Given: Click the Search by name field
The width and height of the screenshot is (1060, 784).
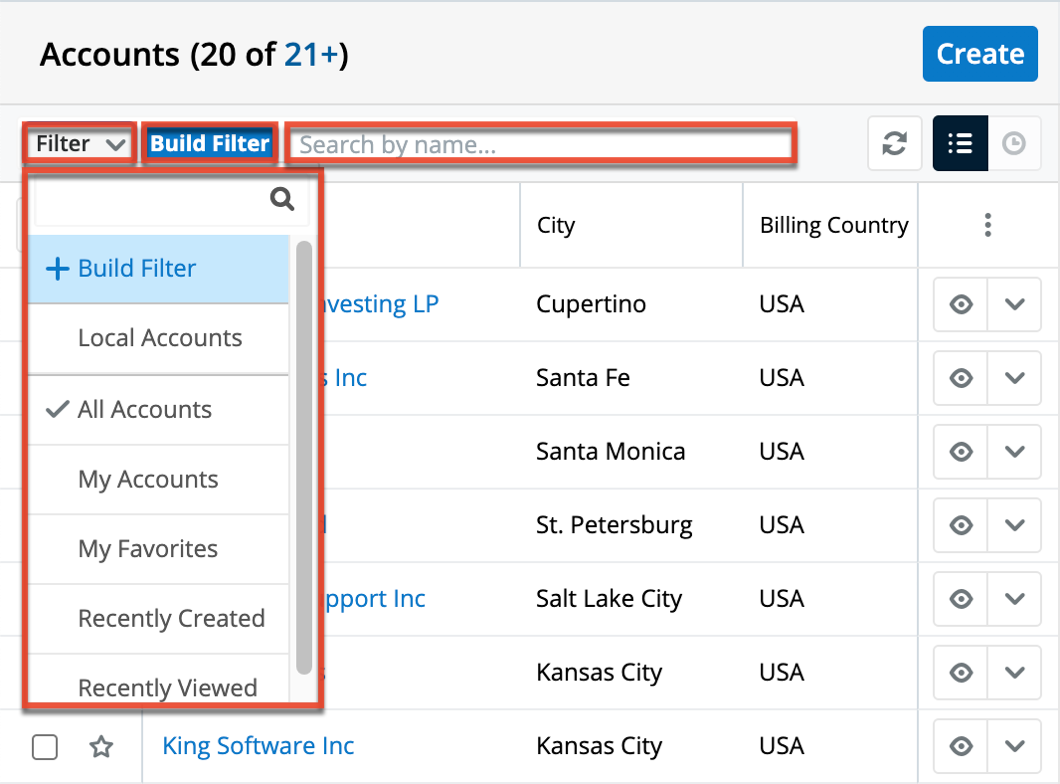Looking at the screenshot, I should 540,145.
